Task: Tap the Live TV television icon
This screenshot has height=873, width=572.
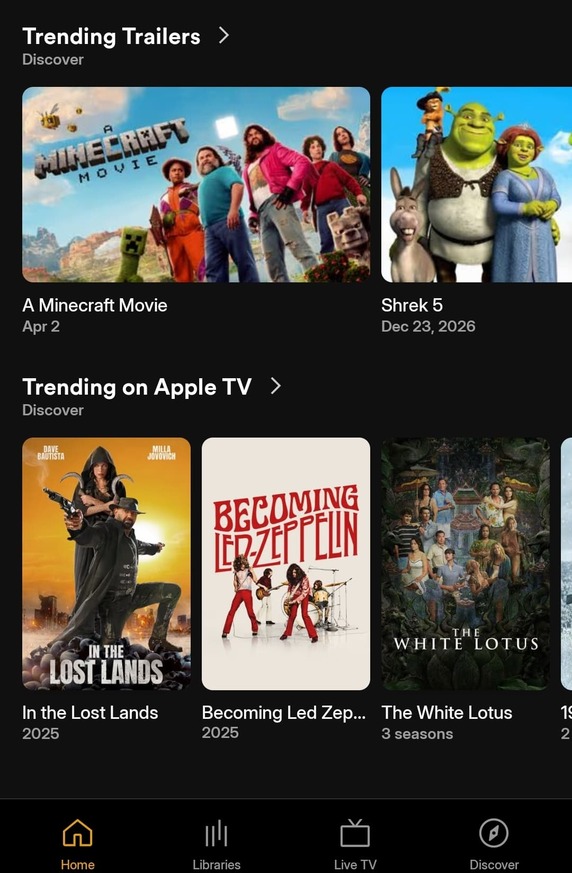Action: click(x=355, y=833)
